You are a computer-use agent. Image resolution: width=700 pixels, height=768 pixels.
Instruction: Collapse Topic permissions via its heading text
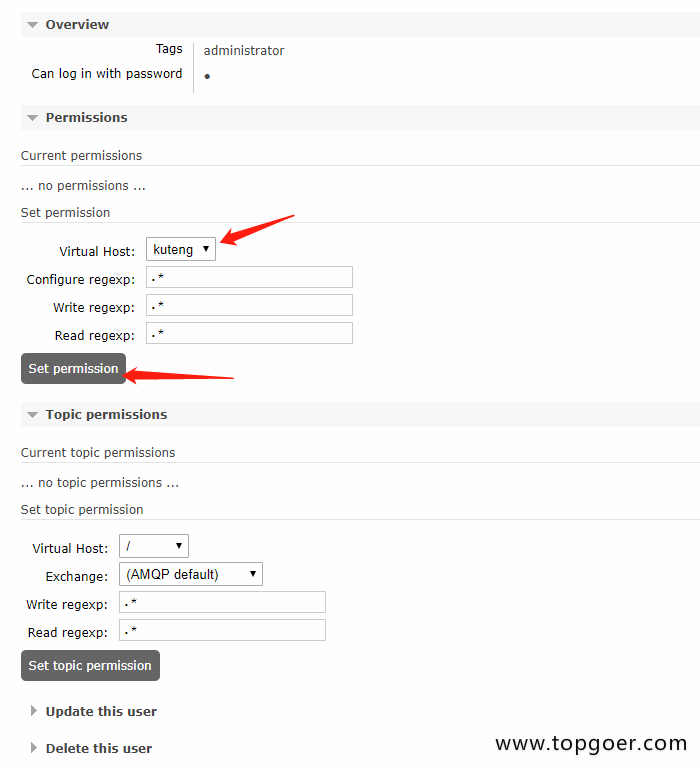[106, 415]
